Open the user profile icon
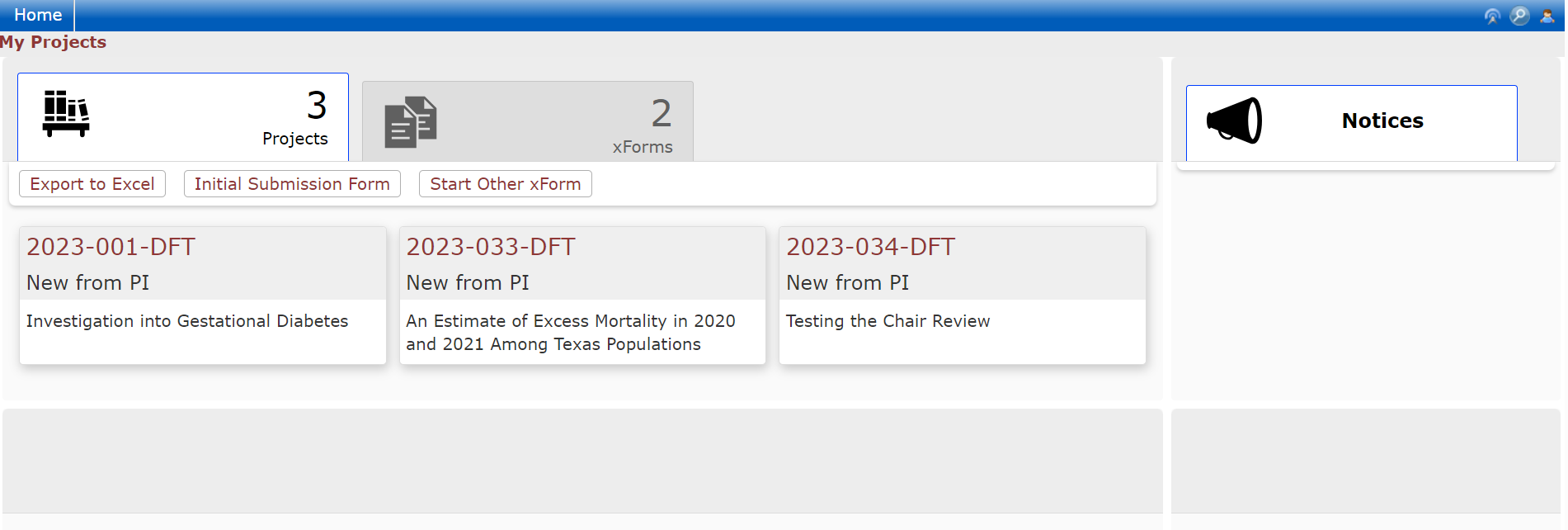 [x=1548, y=15]
